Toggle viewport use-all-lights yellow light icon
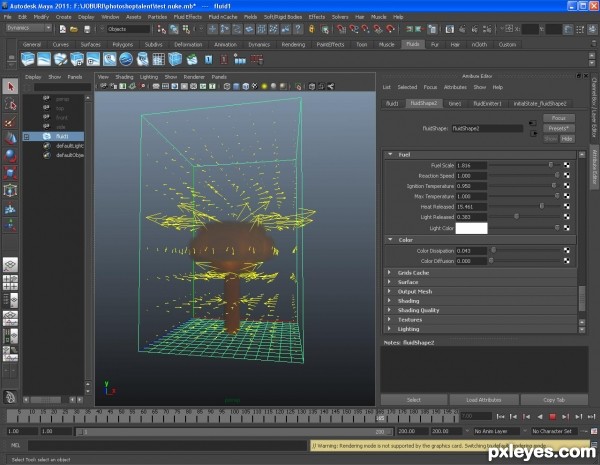This screenshot has width=600, height=465. point(264,86)
